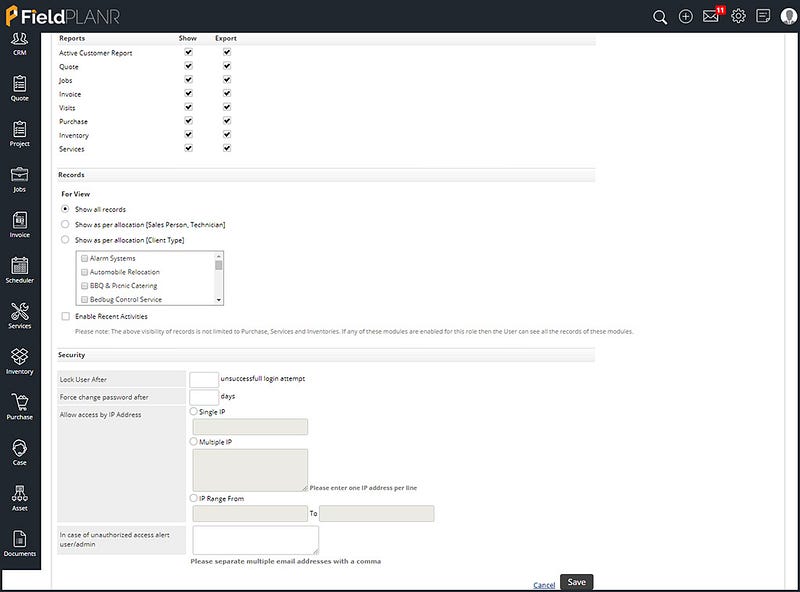
Task: Select IP Range From radio option
Action: pyautogui.click(x=193, y=498)
